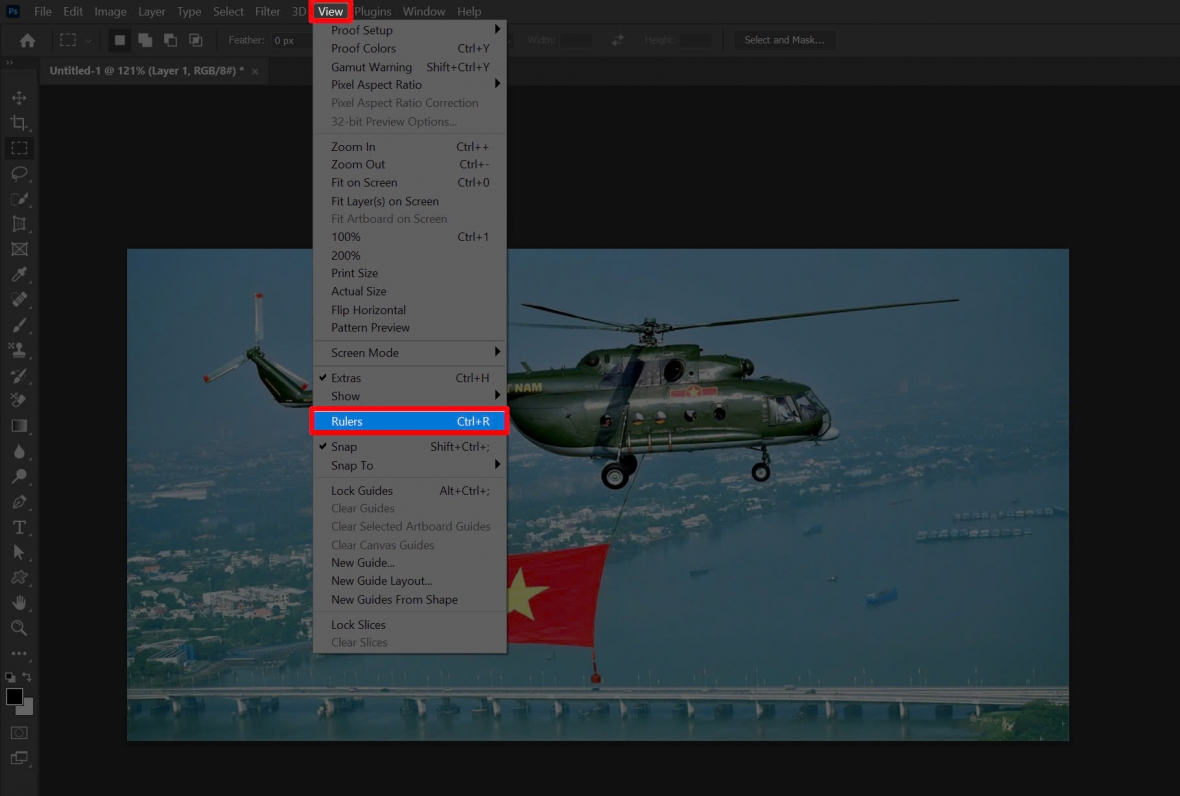Select the Rectangular Marquee tool
Viewport: 1180px width, 796px height.
[x=19, y=148]
